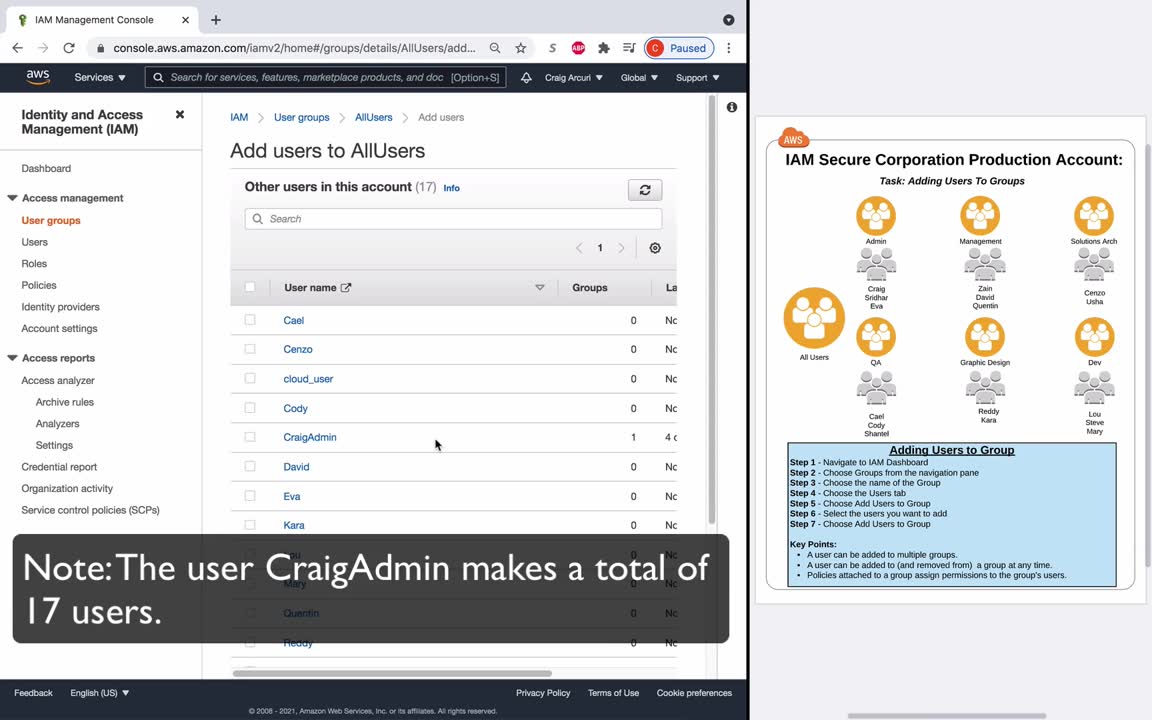This screenshot has height=720, width=1152.
Task: Click the horizontal scrollbar under the table
Action: click(x=392, y=673)
